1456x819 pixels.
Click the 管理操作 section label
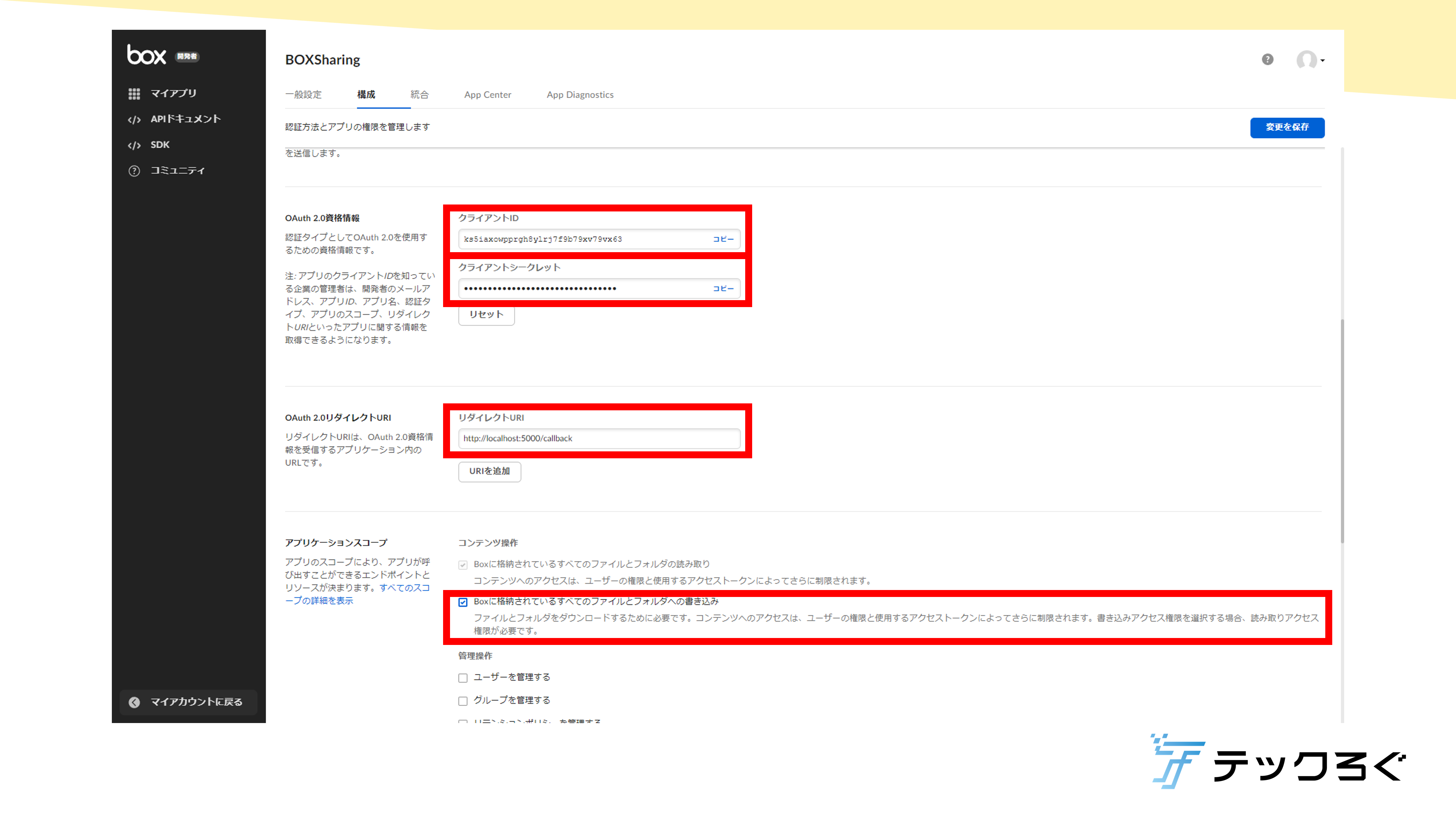tap(475, 656)
